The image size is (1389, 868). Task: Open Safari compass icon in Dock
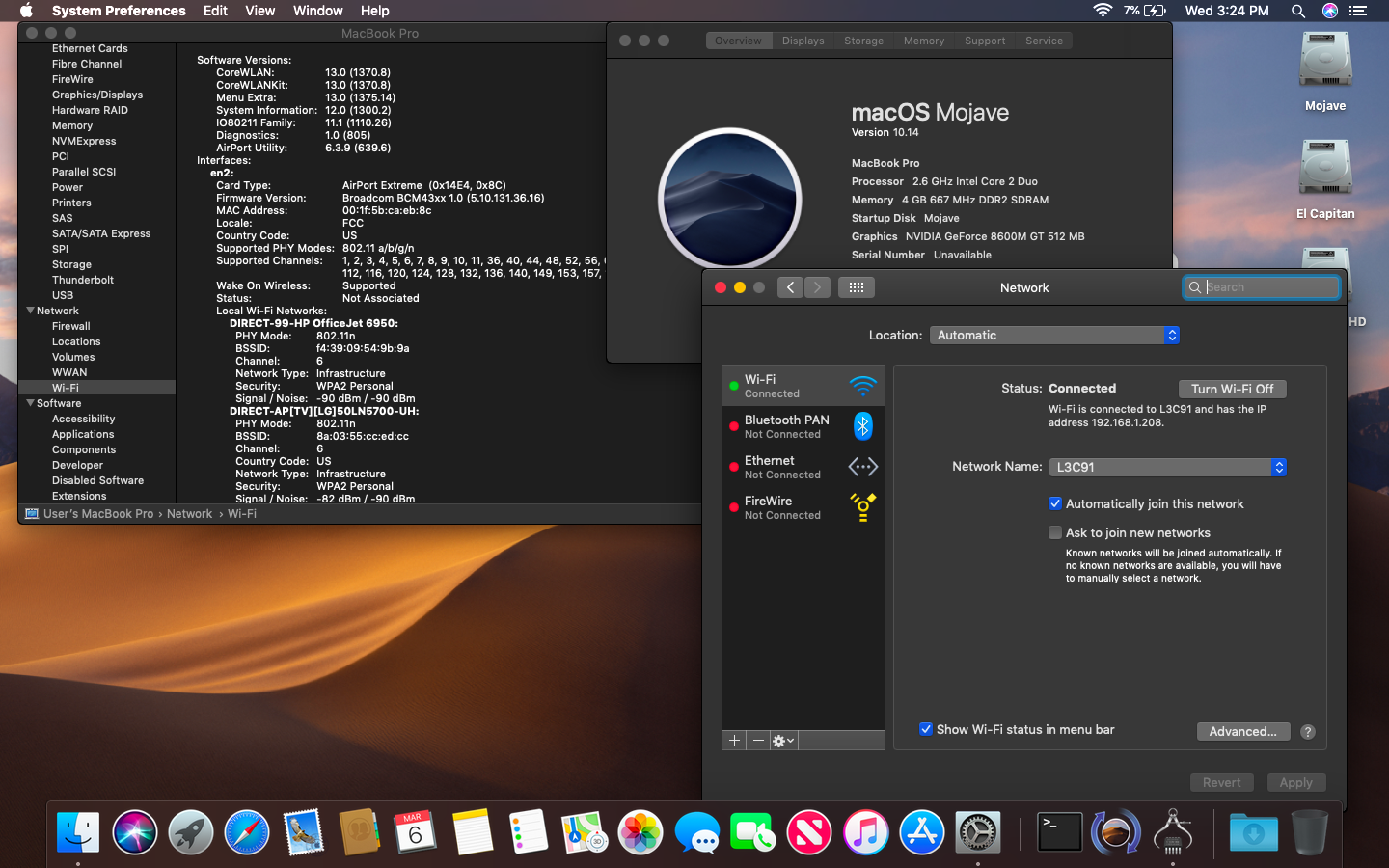(x=247, y=832)
